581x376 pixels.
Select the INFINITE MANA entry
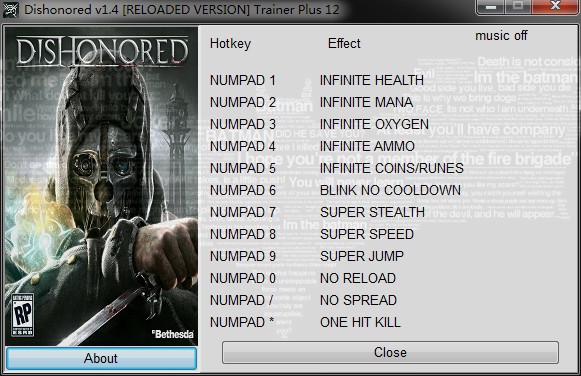pyautogui.click(x=366, y=102)
